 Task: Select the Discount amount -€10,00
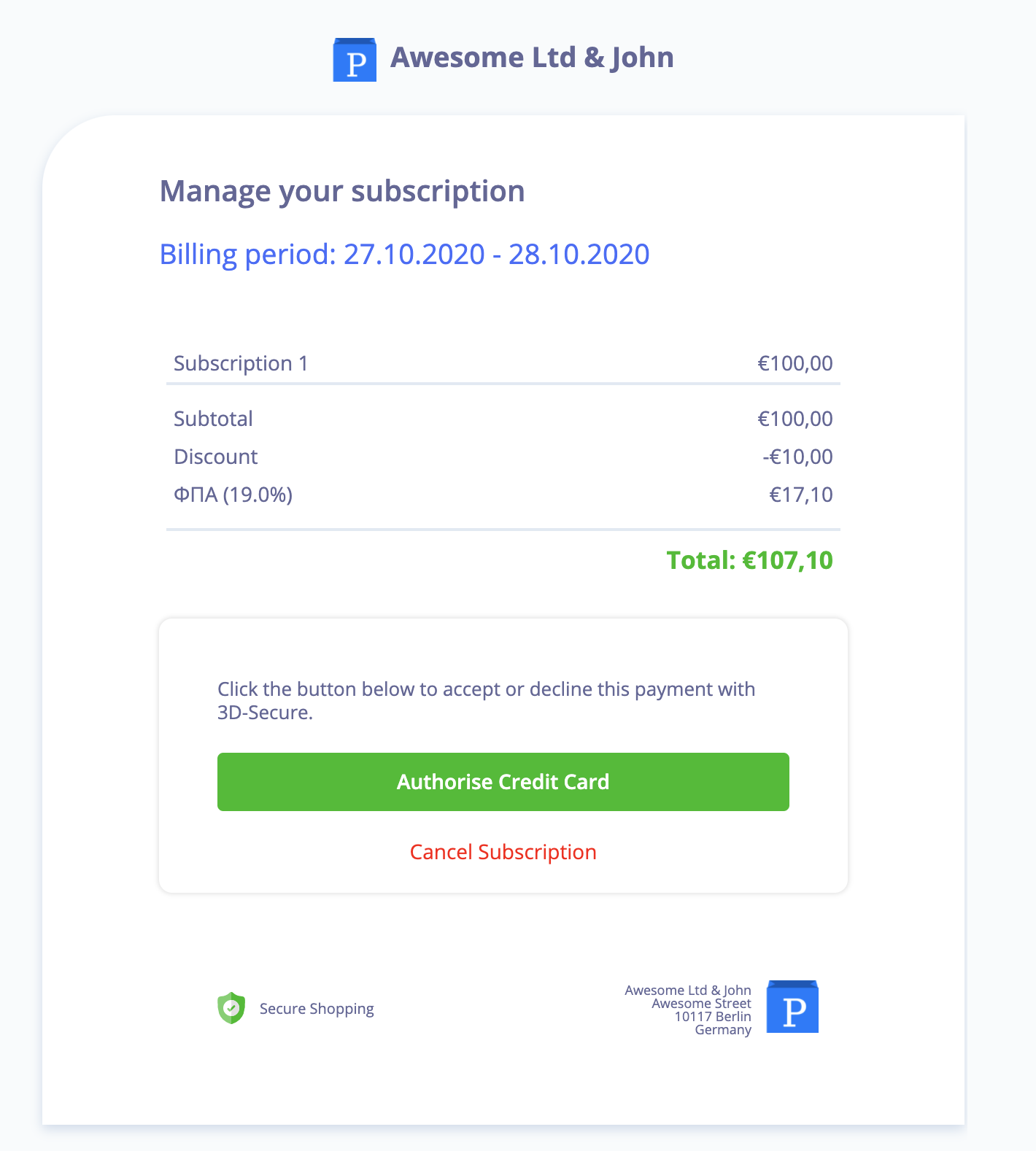(798, 456)
